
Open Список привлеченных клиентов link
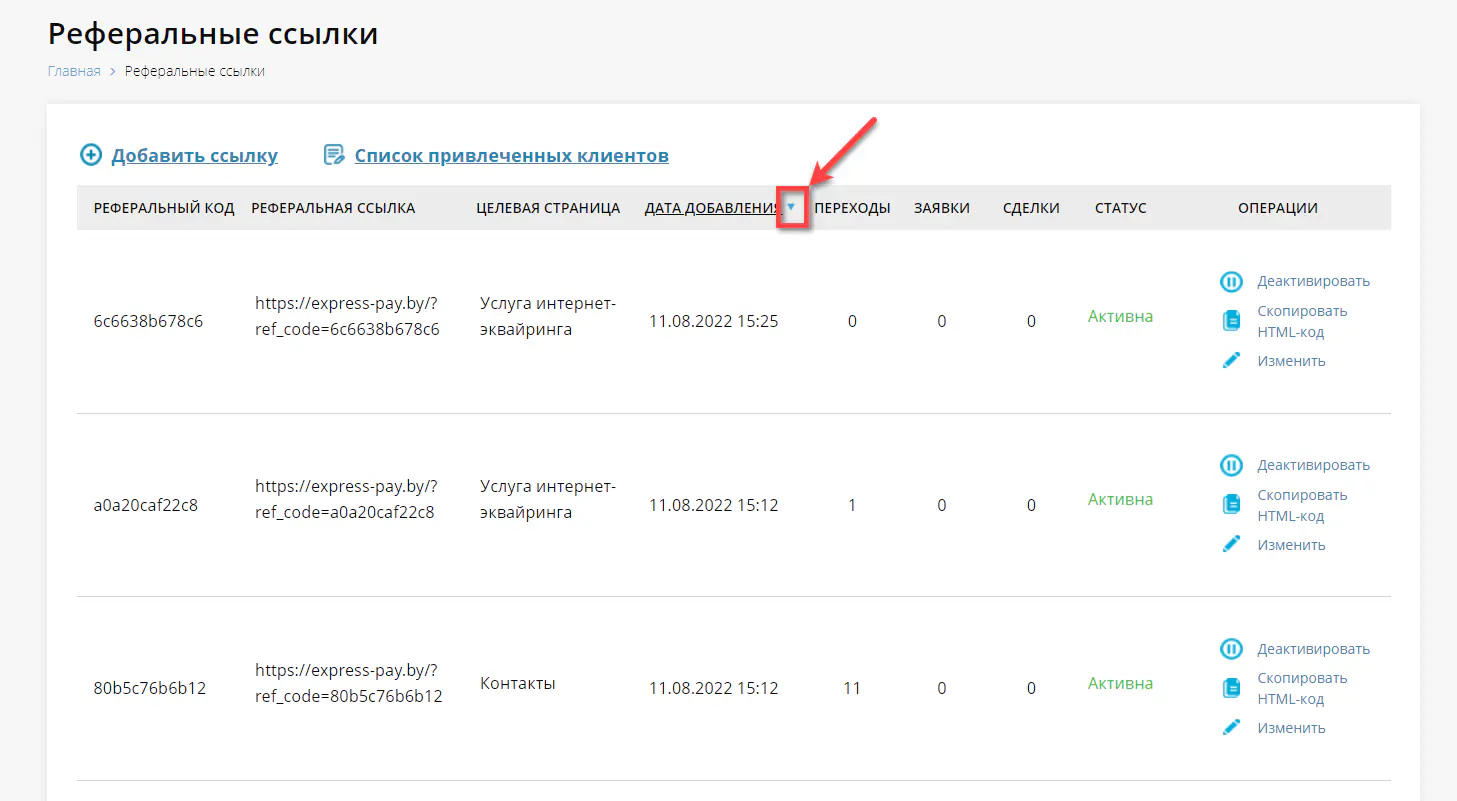(x=511, y=156)
